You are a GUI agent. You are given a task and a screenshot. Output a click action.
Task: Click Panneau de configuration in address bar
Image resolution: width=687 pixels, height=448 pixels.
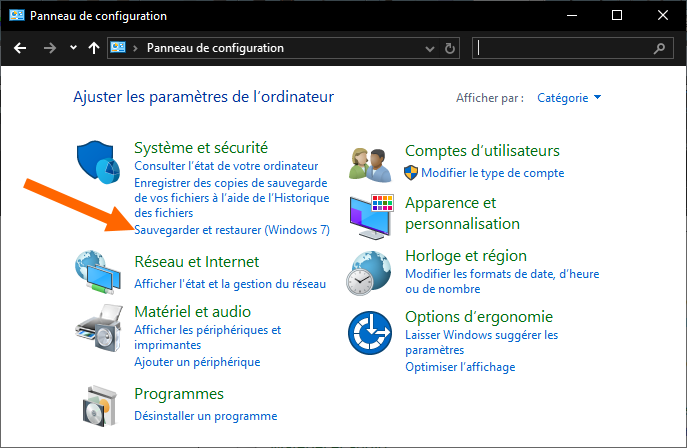pos(215,48)
